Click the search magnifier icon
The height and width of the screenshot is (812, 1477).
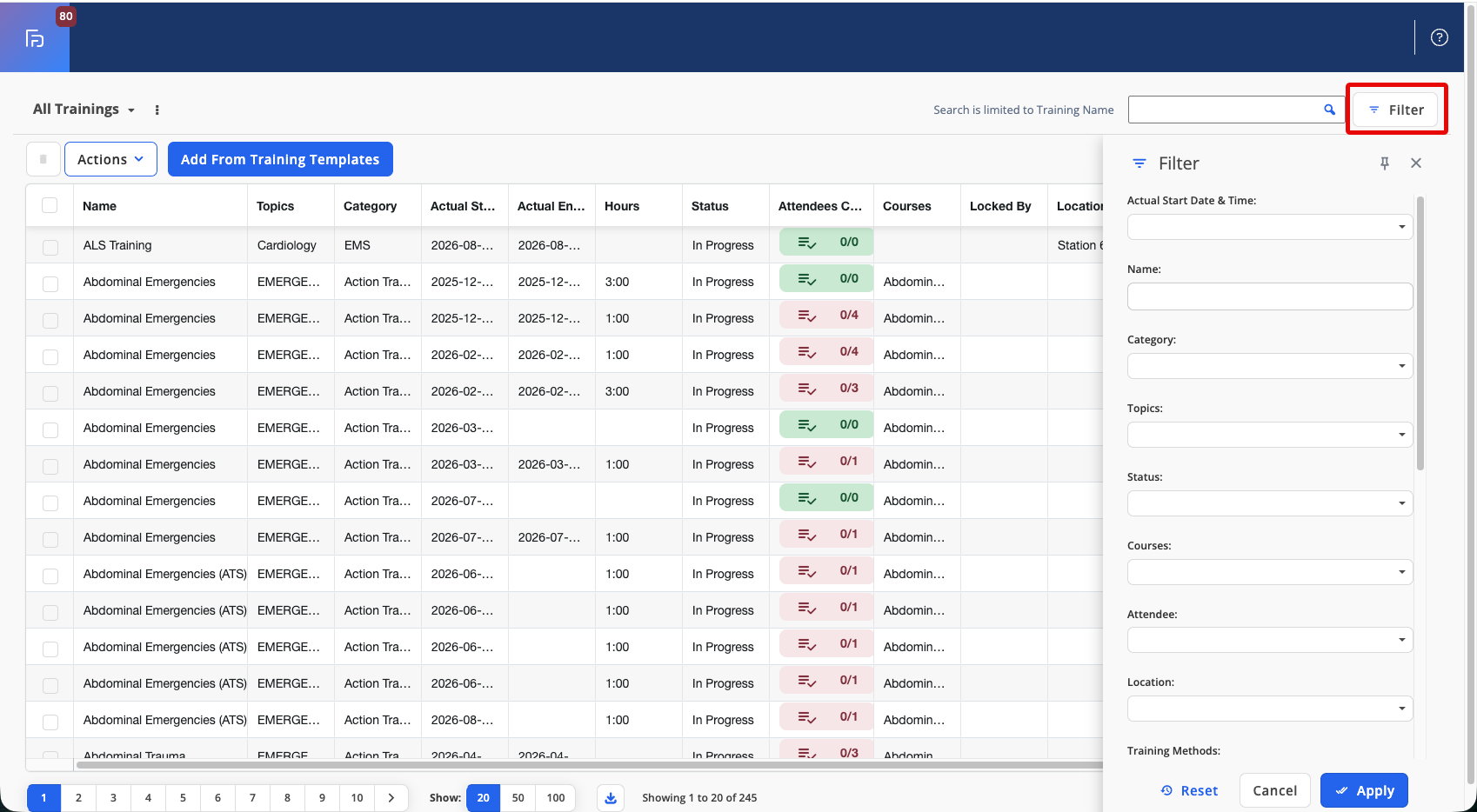click(1329, 110)
